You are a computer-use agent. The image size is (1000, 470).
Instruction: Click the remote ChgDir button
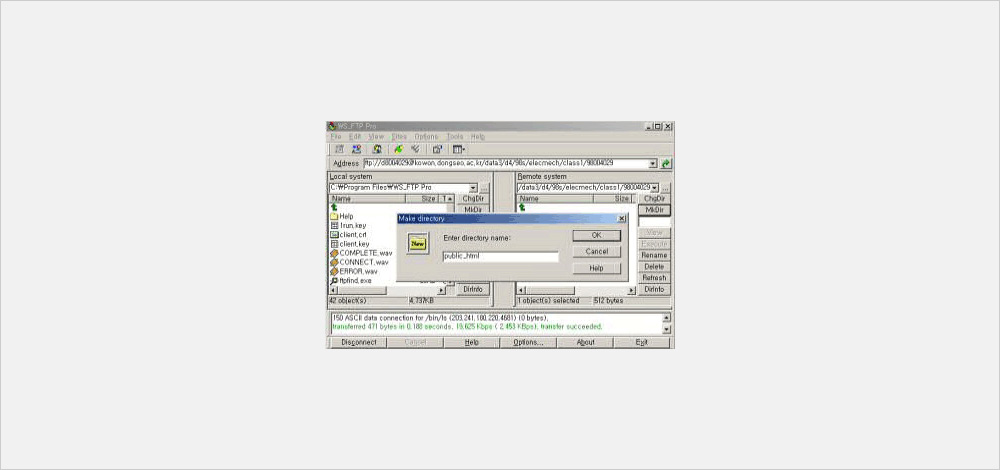pyautogui.click(x=655, y=199)
